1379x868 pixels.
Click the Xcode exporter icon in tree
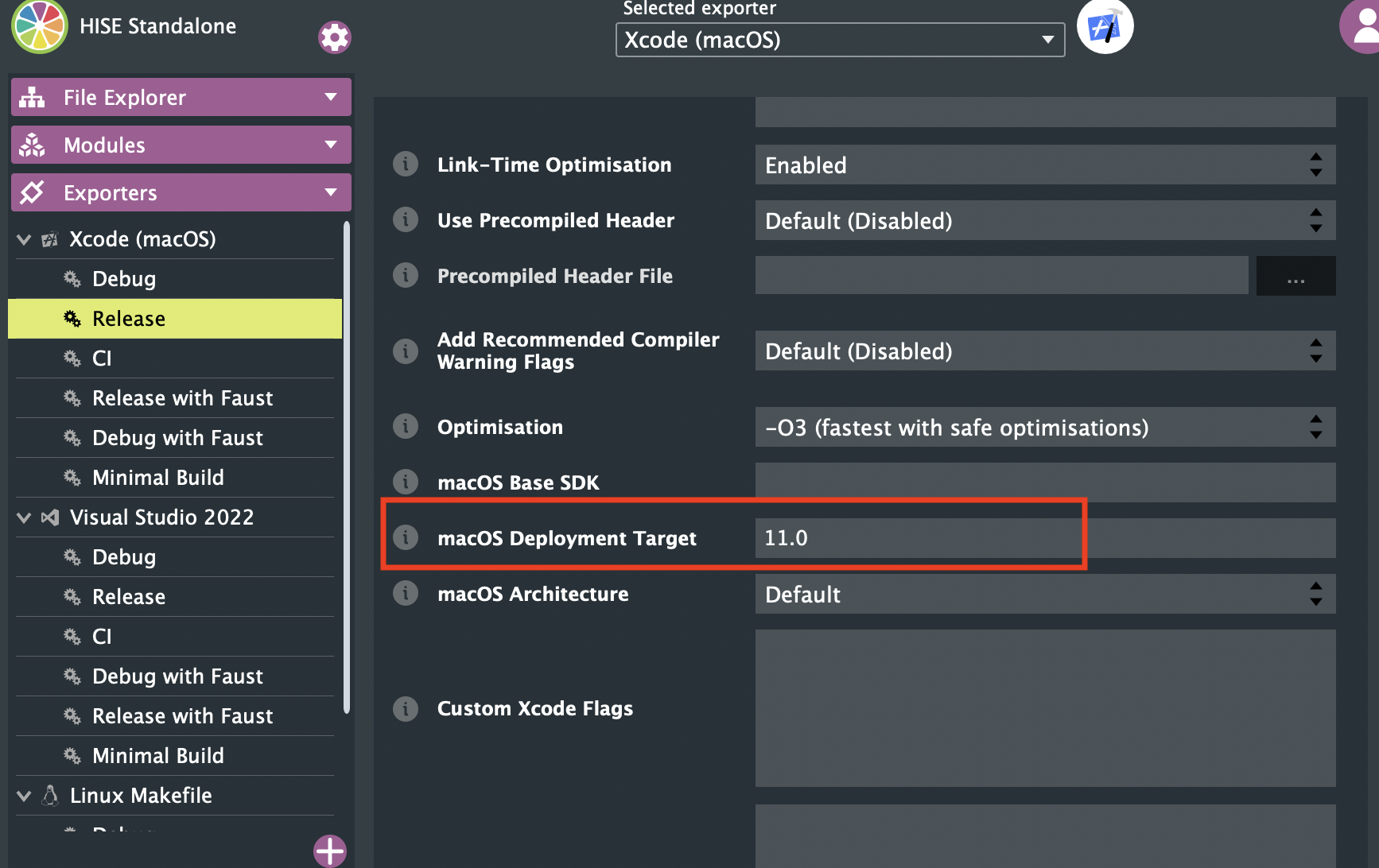50,239
